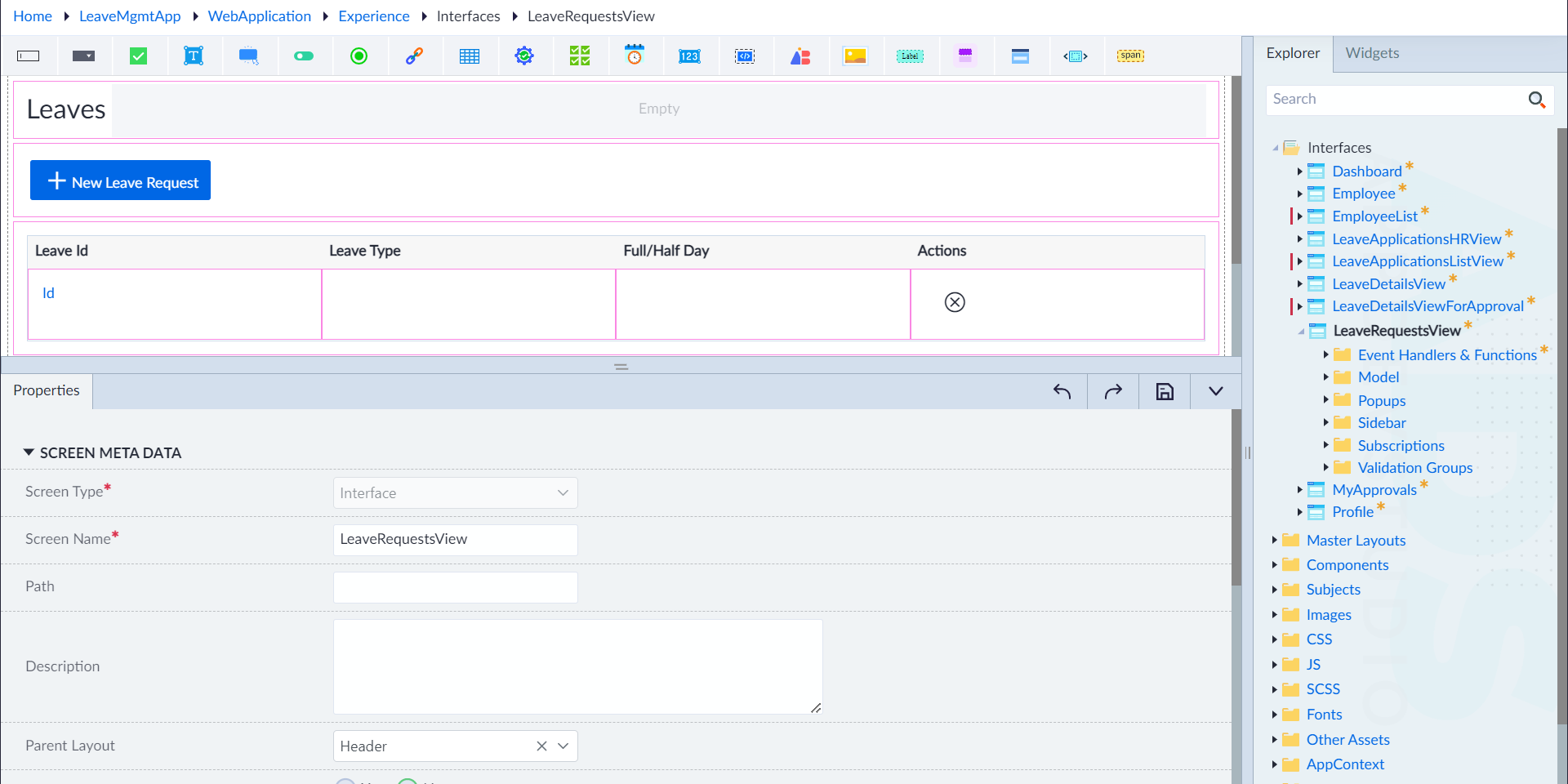Expand the Master Layouts folder
Screen dimensions: 1568x784
pos(1274,540)
